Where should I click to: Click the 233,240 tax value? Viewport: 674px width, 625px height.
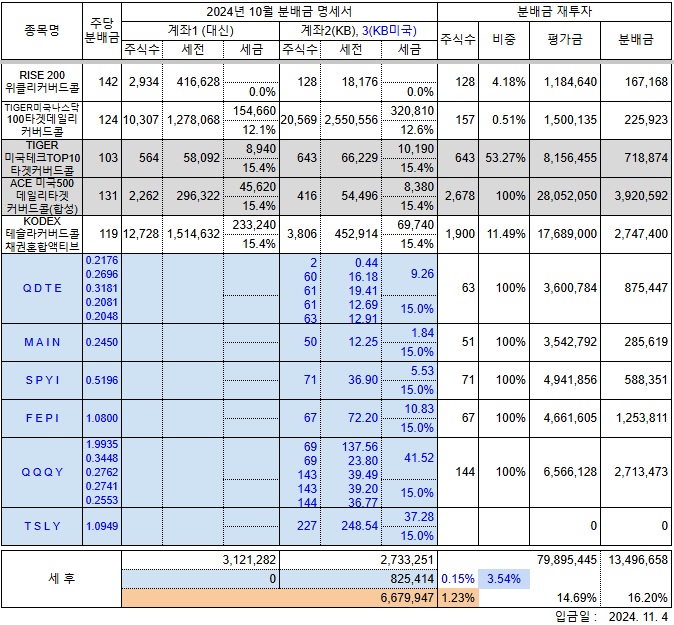[x=254, y=225]
